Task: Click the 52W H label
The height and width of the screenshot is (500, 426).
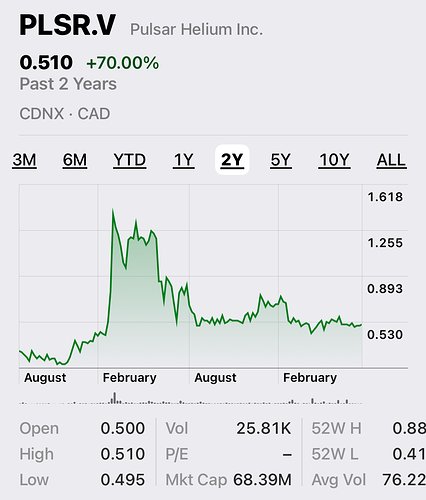Action: click(336, 428)
